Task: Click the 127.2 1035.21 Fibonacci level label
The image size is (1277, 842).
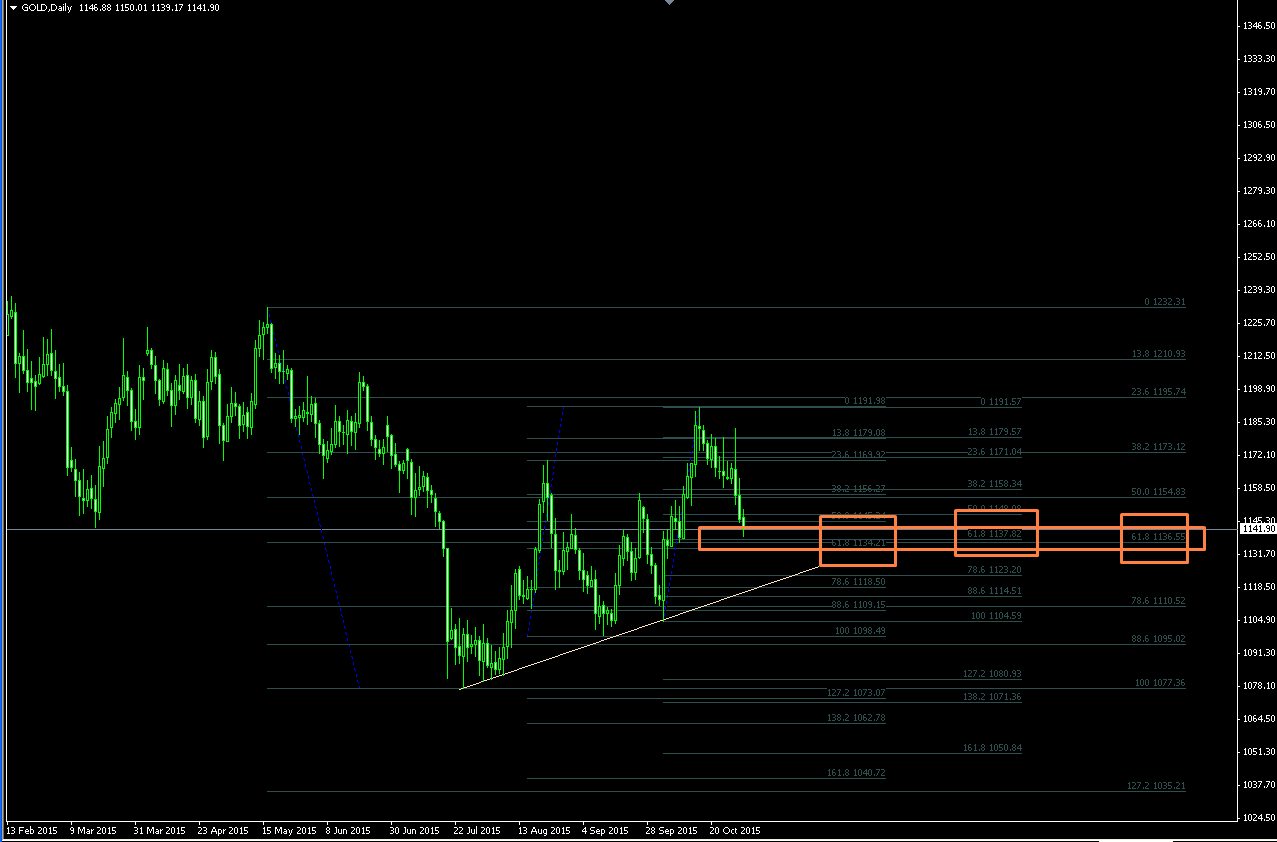Action: coord(1156,786)
